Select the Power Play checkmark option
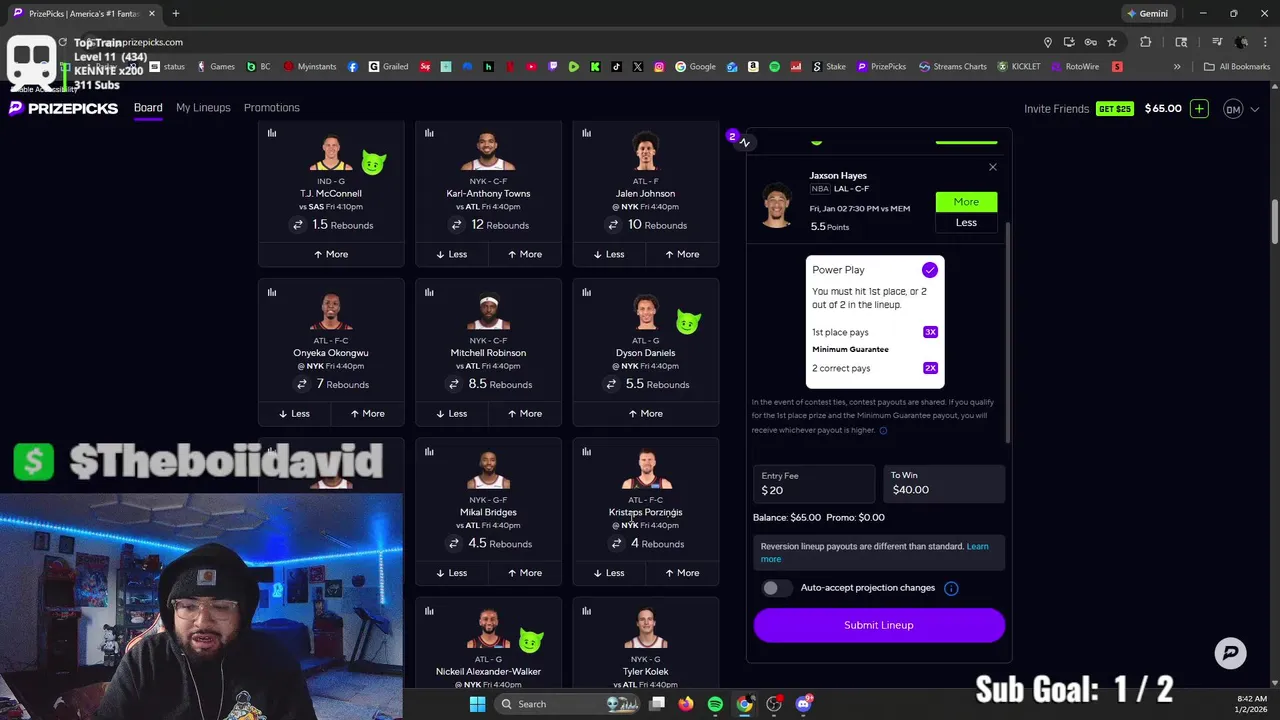Screen dimensions: 1280x720 click(x=930, y=270)
